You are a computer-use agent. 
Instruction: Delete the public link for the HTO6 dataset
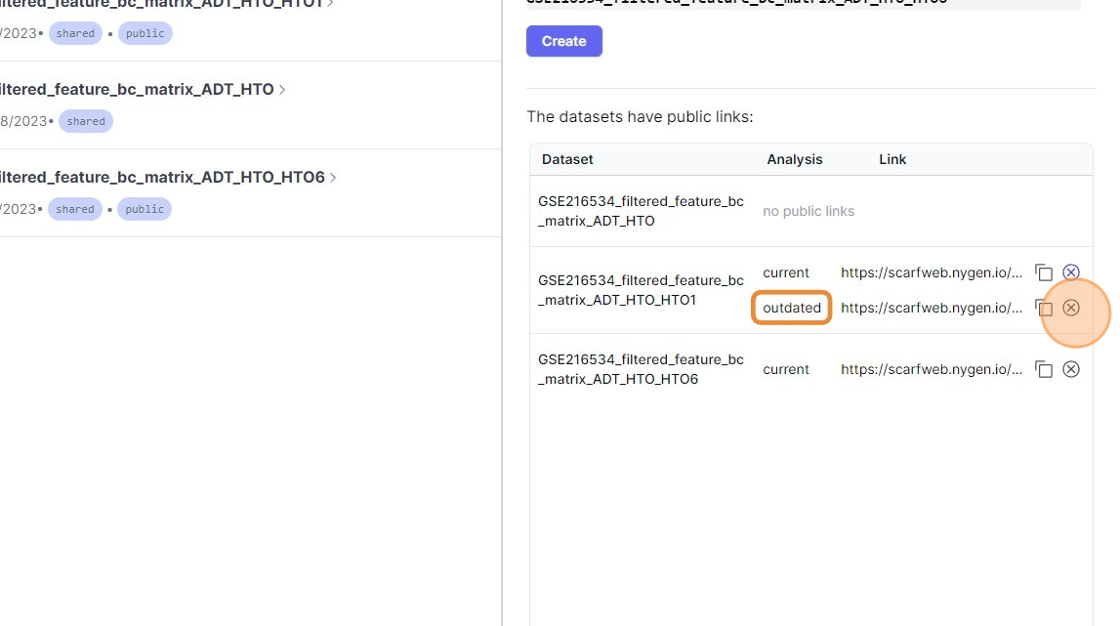pos(1071,369)
